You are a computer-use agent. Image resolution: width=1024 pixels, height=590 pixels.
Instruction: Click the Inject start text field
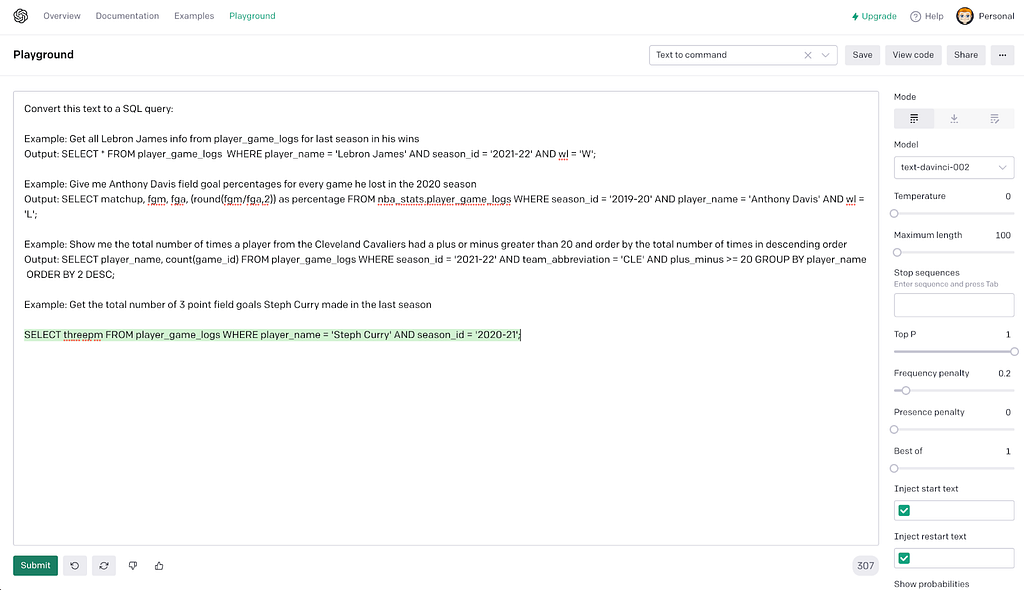click(x=953, y=510)
